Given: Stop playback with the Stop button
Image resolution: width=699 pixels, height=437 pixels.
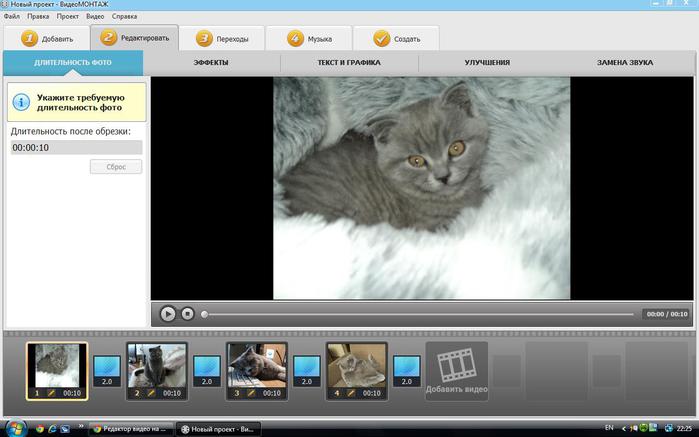Looking at the screenshot, I should coord(188,314).
